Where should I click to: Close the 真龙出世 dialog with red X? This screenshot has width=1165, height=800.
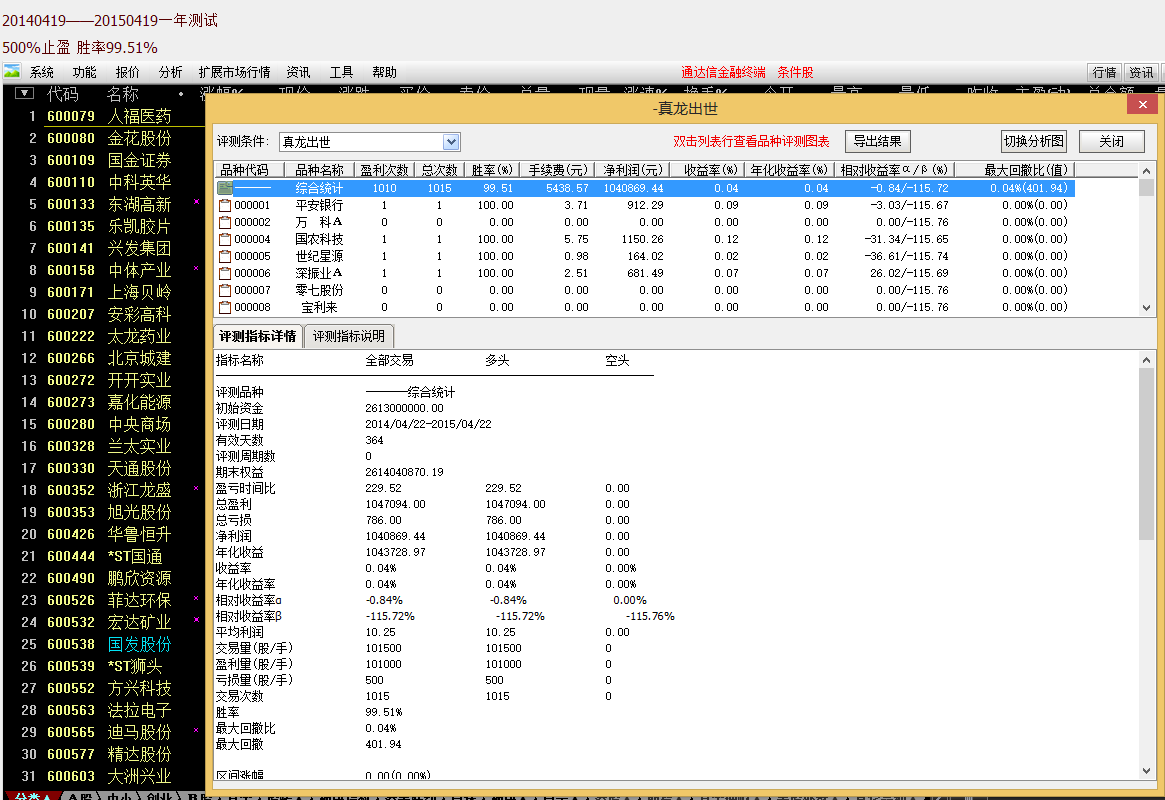[1143, 105]
